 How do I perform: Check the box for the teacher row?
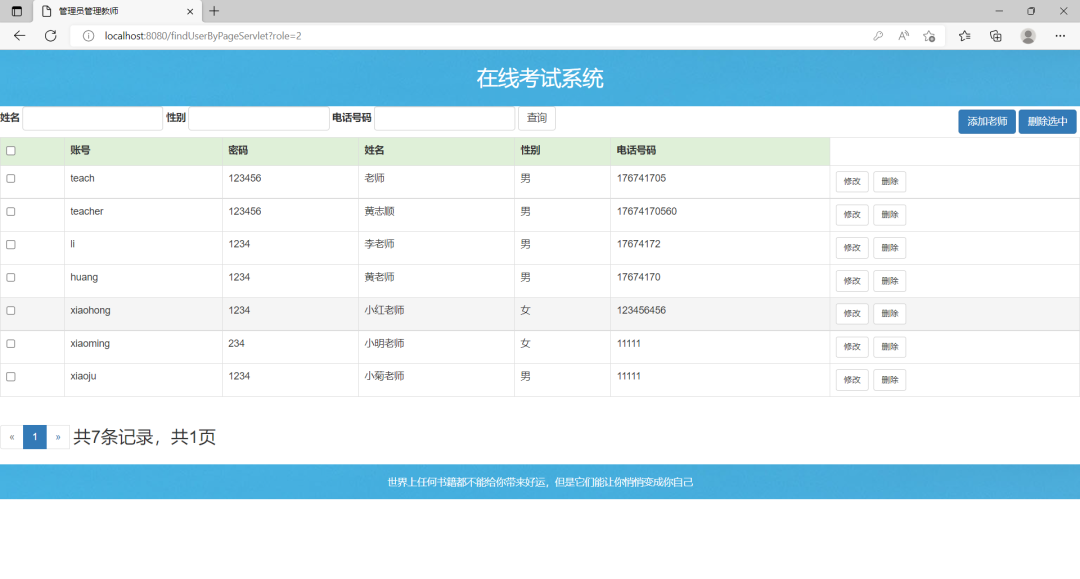point(11,211)
